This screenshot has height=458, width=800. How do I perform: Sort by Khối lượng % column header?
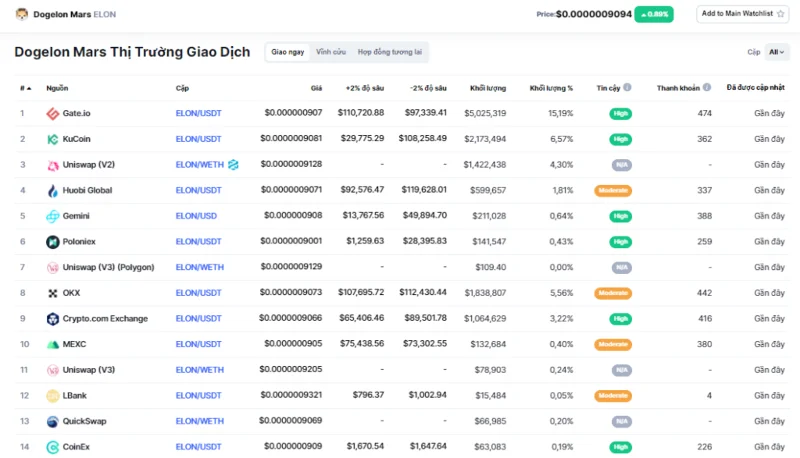[x=551, y=88]
